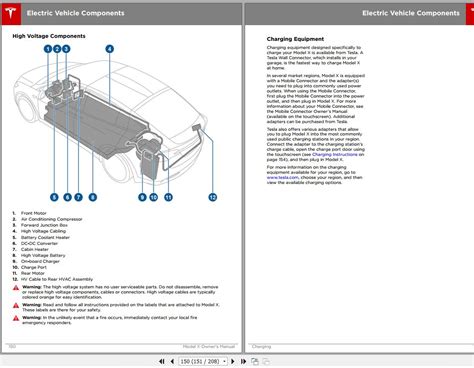Advance to the next page
Image resolution: width=474 pixels, height=368 pixels.
[x=233, y=361]
